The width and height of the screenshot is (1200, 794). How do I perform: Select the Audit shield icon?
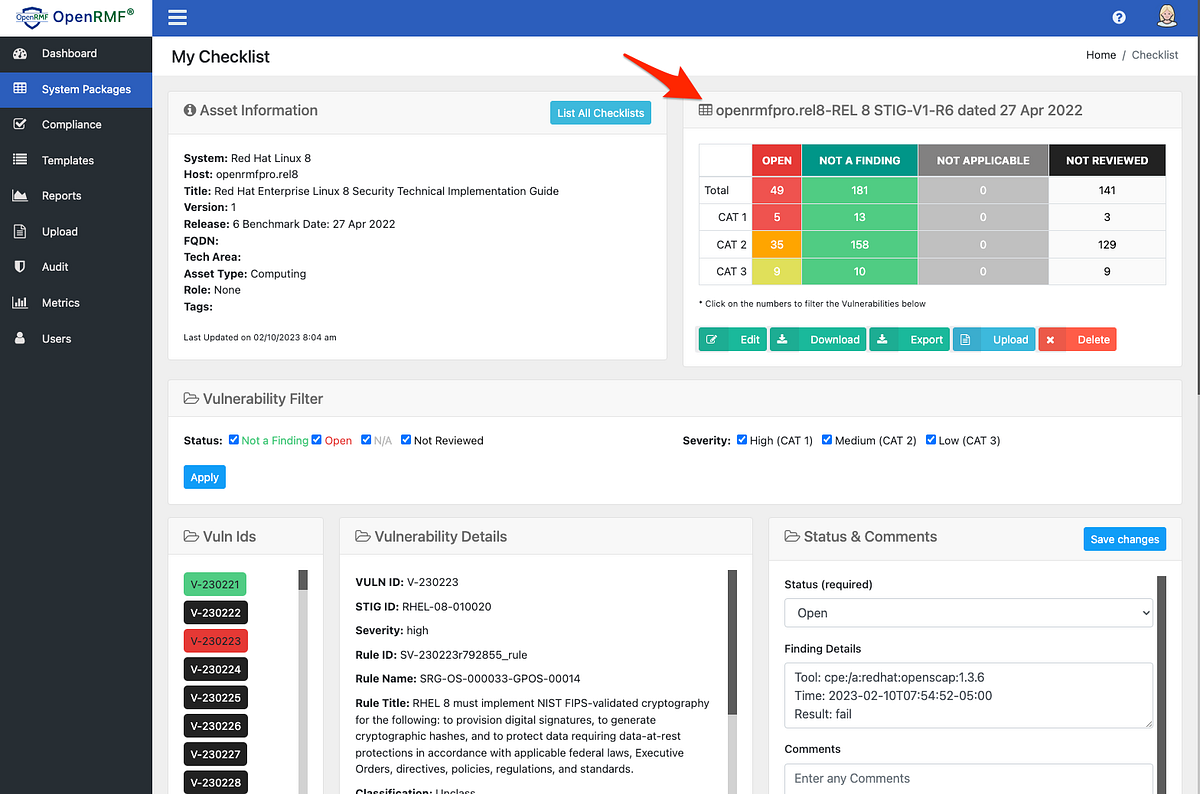tap(20, 267)
